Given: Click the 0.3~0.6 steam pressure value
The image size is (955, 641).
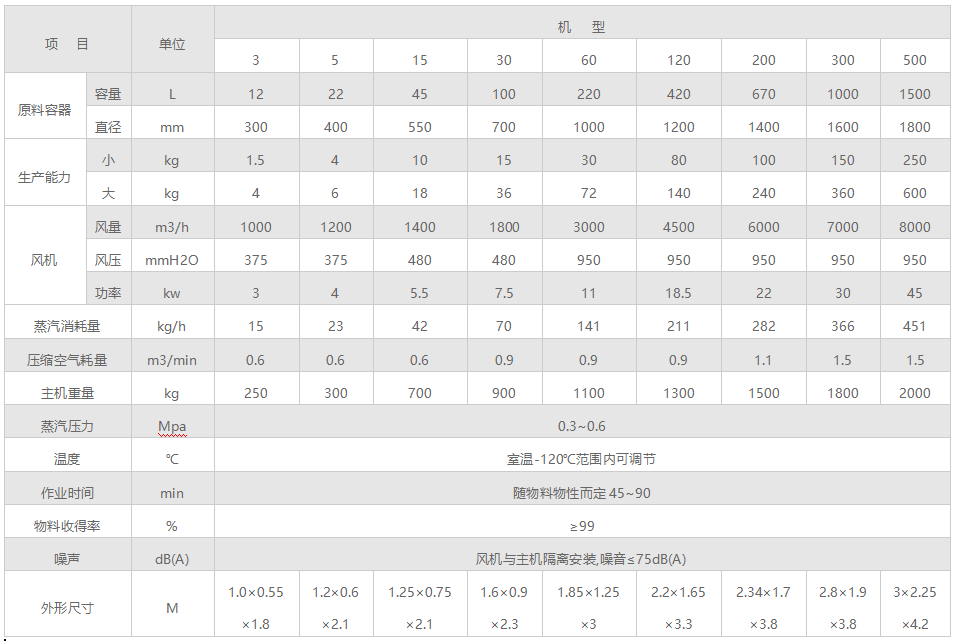Looking at the screenshot, I should (x=581, y=426).
